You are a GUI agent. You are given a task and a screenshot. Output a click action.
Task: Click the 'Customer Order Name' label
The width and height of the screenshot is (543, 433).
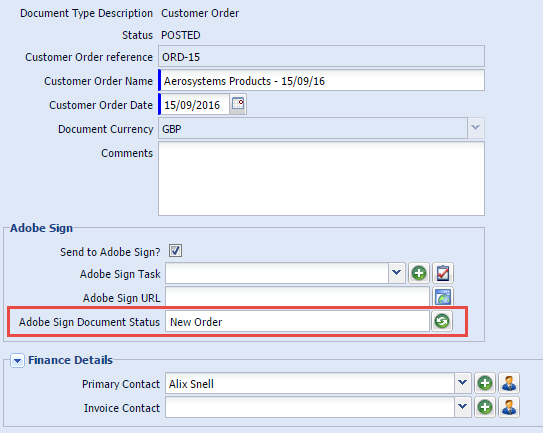coord(98,81)
